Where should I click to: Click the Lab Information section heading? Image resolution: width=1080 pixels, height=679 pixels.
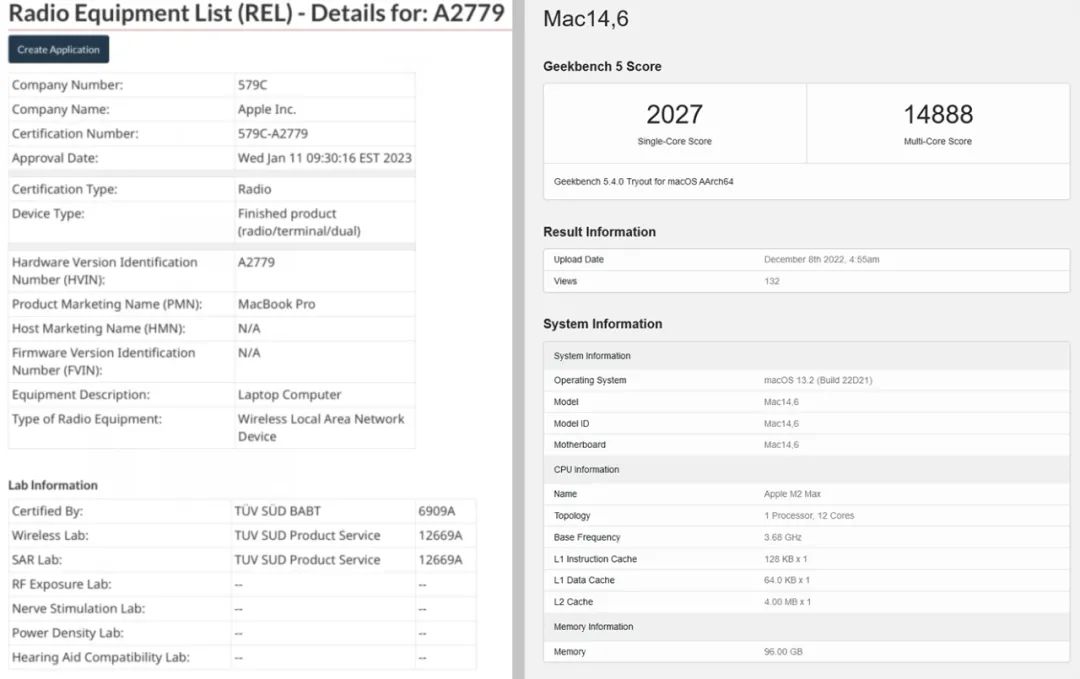[x=53, y=485]
